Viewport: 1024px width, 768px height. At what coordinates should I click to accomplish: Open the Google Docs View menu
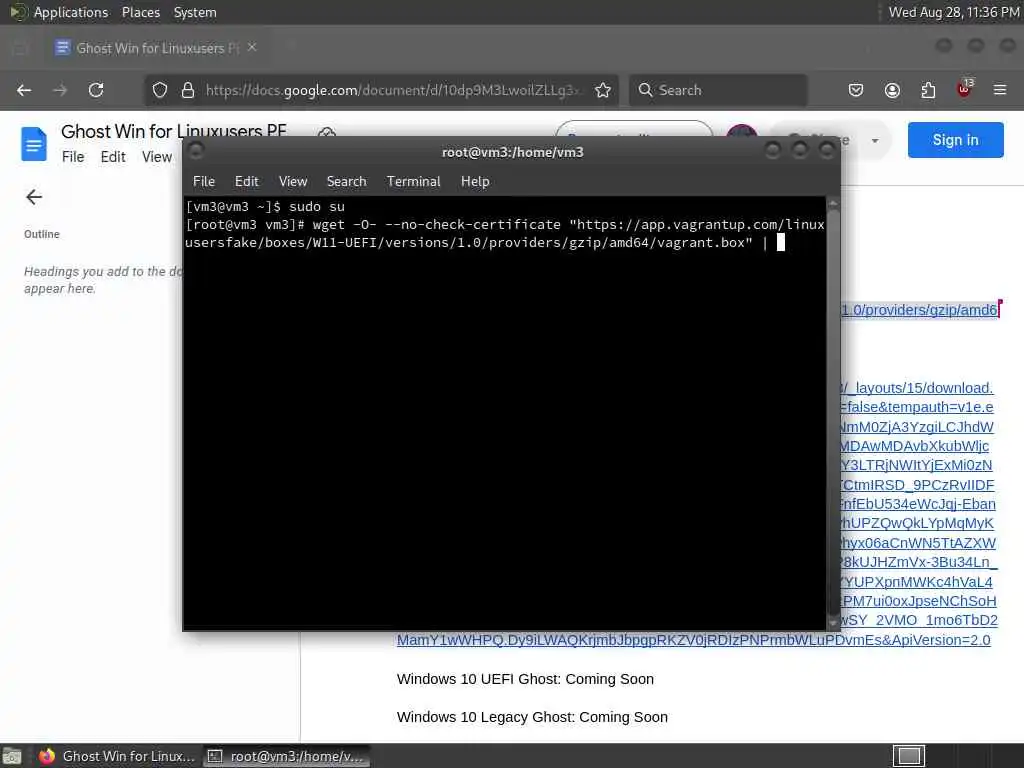click(x=157, y=157)
